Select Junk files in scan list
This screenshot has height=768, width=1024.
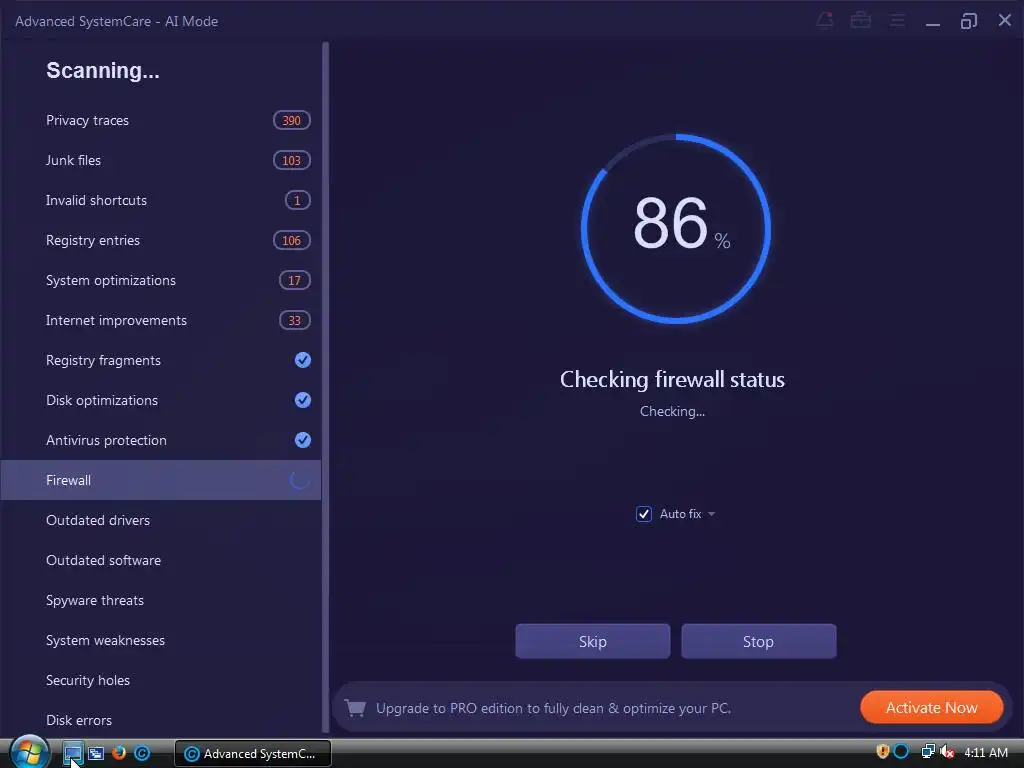click(x=161, y=160)
